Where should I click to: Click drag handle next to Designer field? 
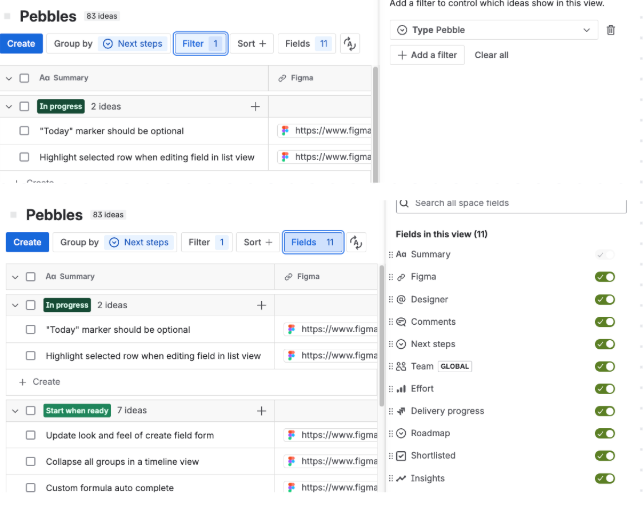(x=391, y=299)
